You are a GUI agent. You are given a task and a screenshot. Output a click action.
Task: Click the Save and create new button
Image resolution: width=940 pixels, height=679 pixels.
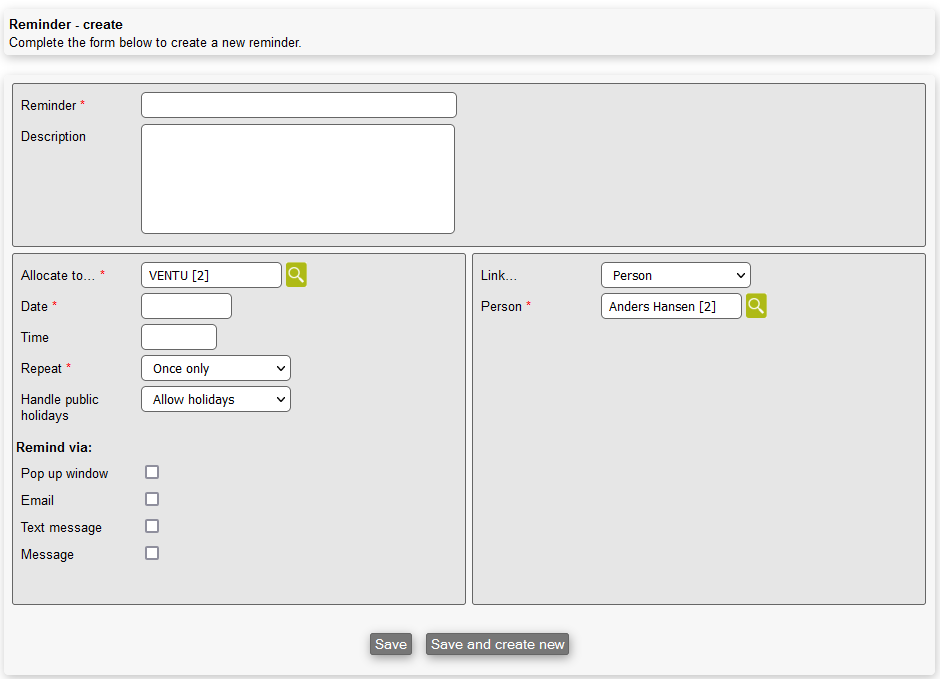click(497, 644)
